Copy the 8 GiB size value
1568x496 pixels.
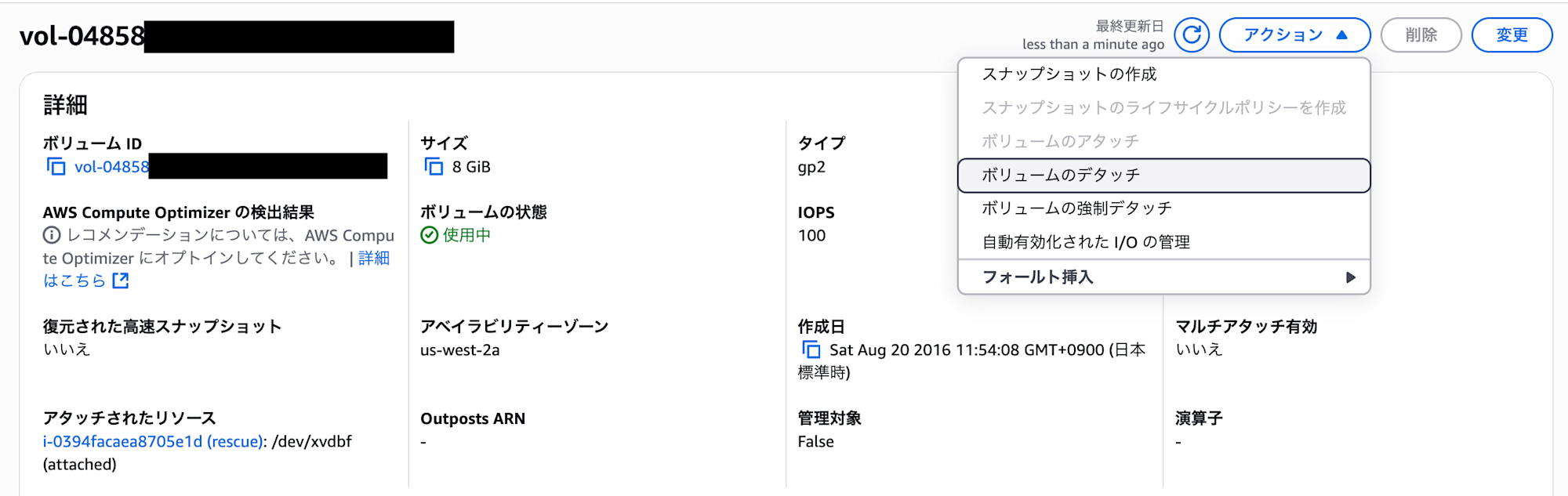coord(434,167)
